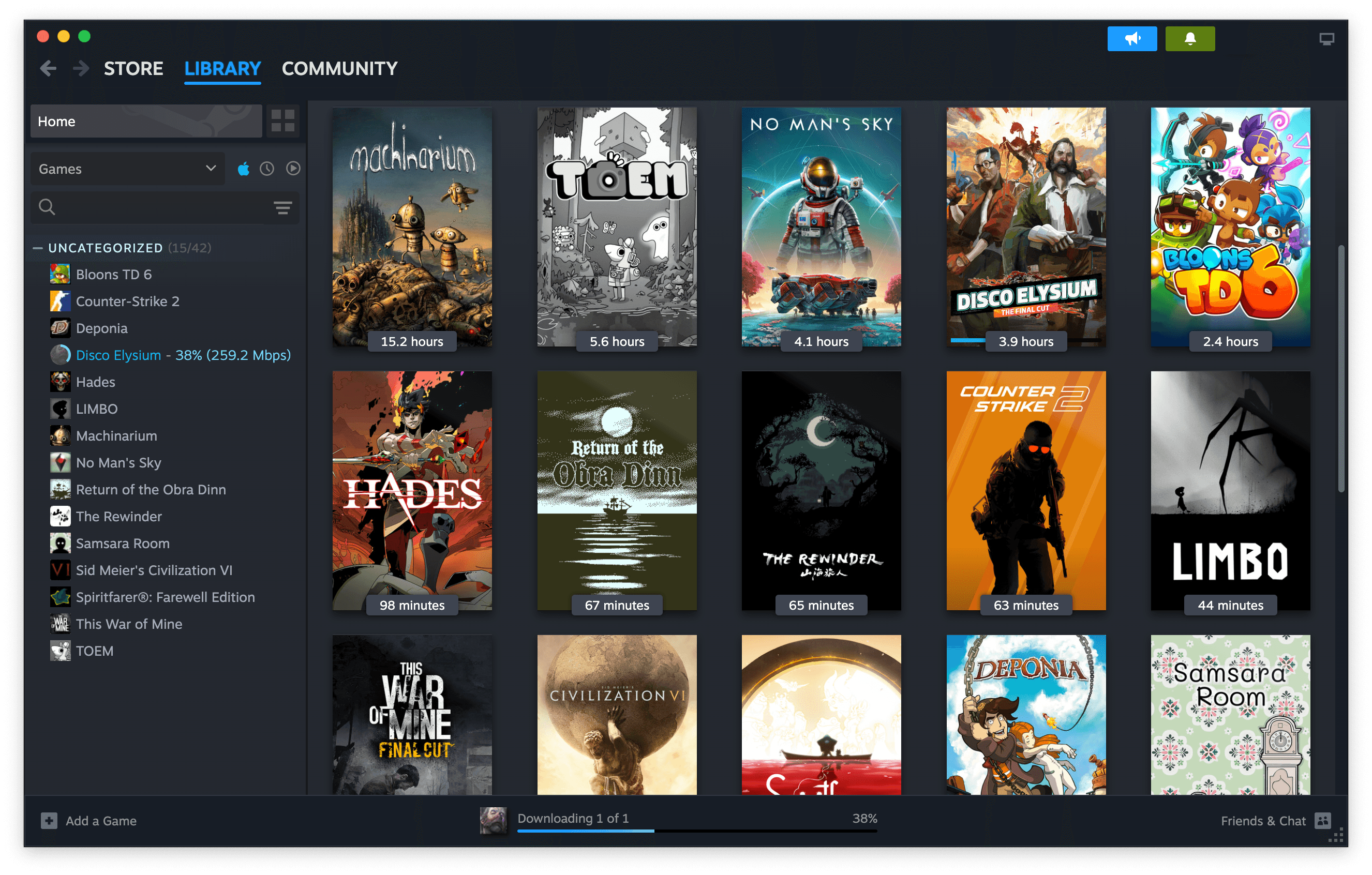Open This War of Mine cover art
The height and width of the screenshot is (875, 1372).
point(412,715)
